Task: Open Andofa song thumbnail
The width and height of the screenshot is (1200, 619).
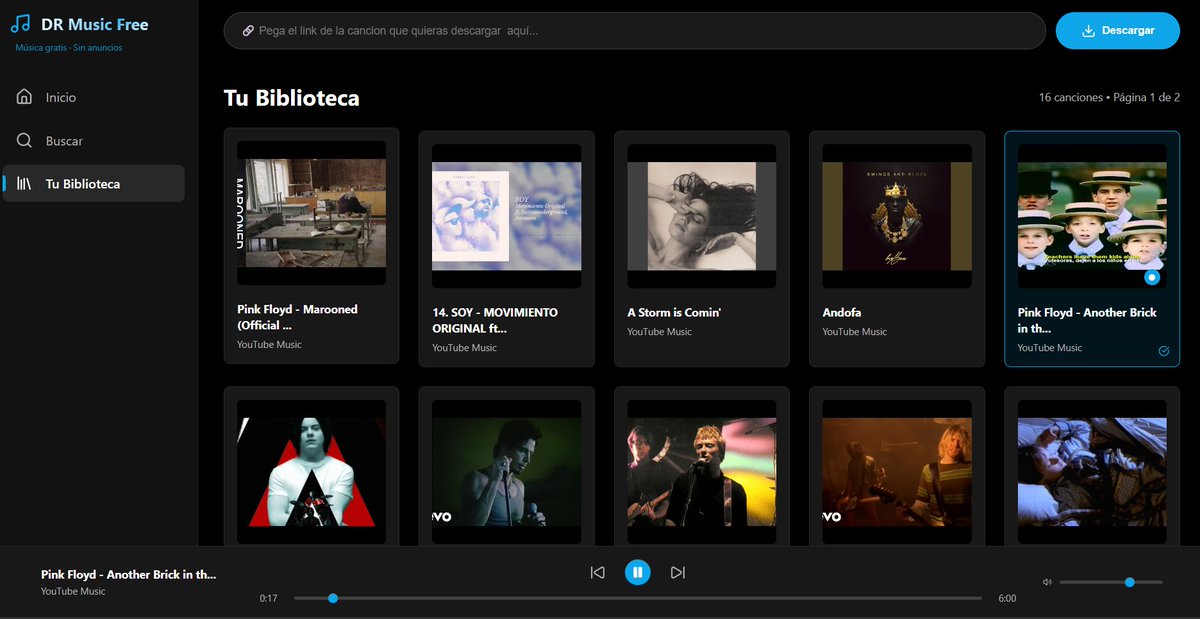Action: pos(897,216)
